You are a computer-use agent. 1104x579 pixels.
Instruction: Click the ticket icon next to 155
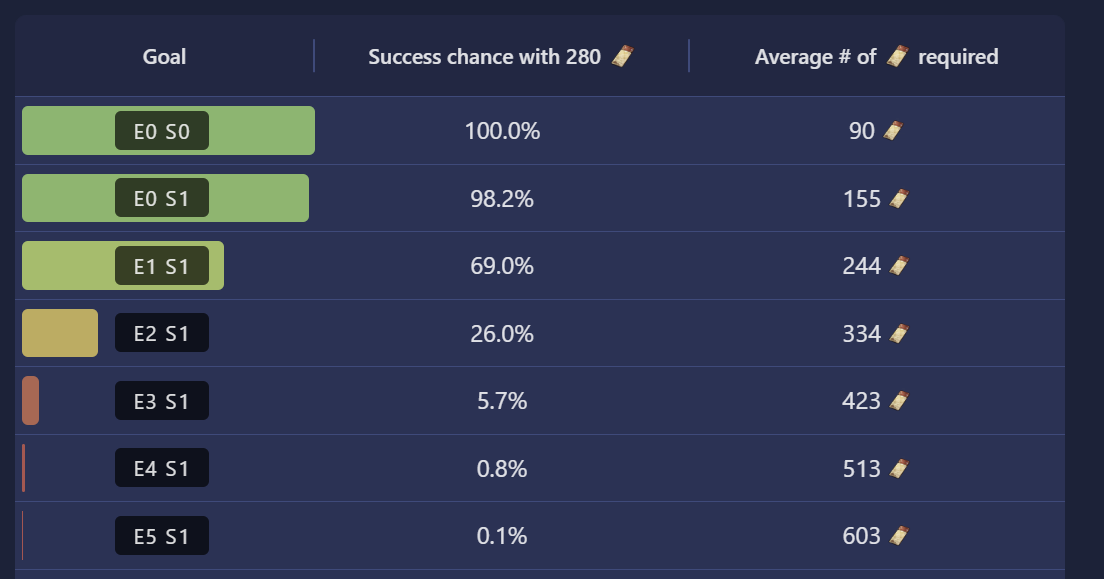[898, 199]
